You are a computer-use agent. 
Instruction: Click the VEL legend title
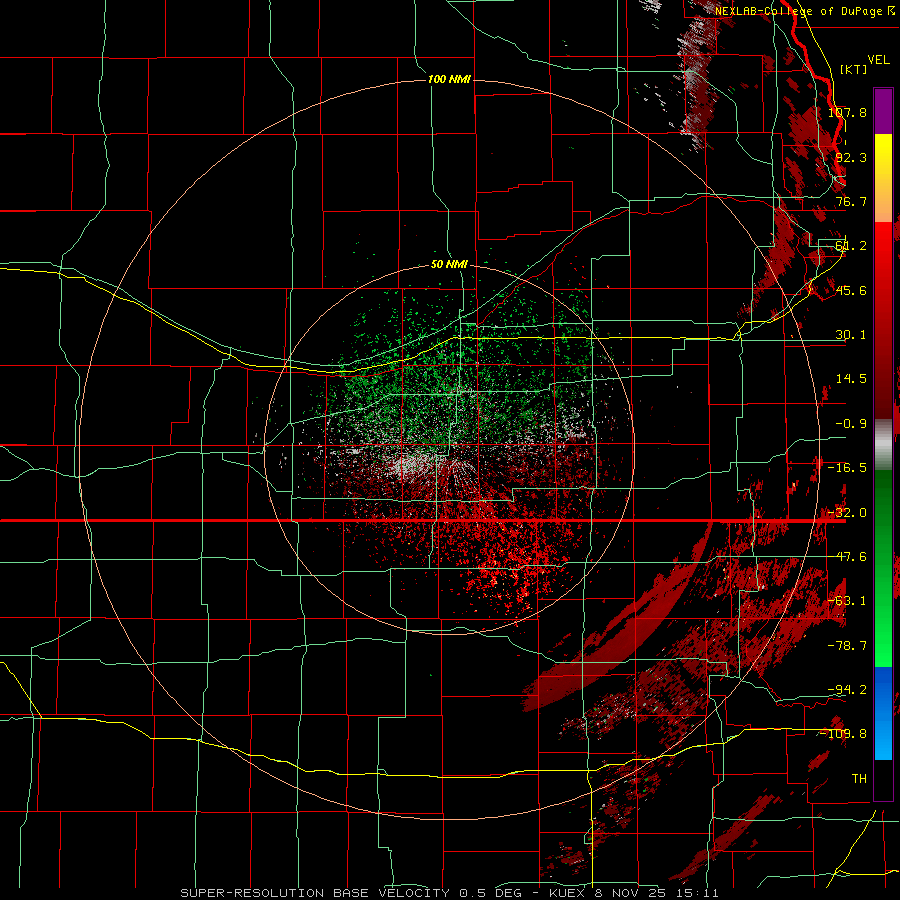pos(878,60)
